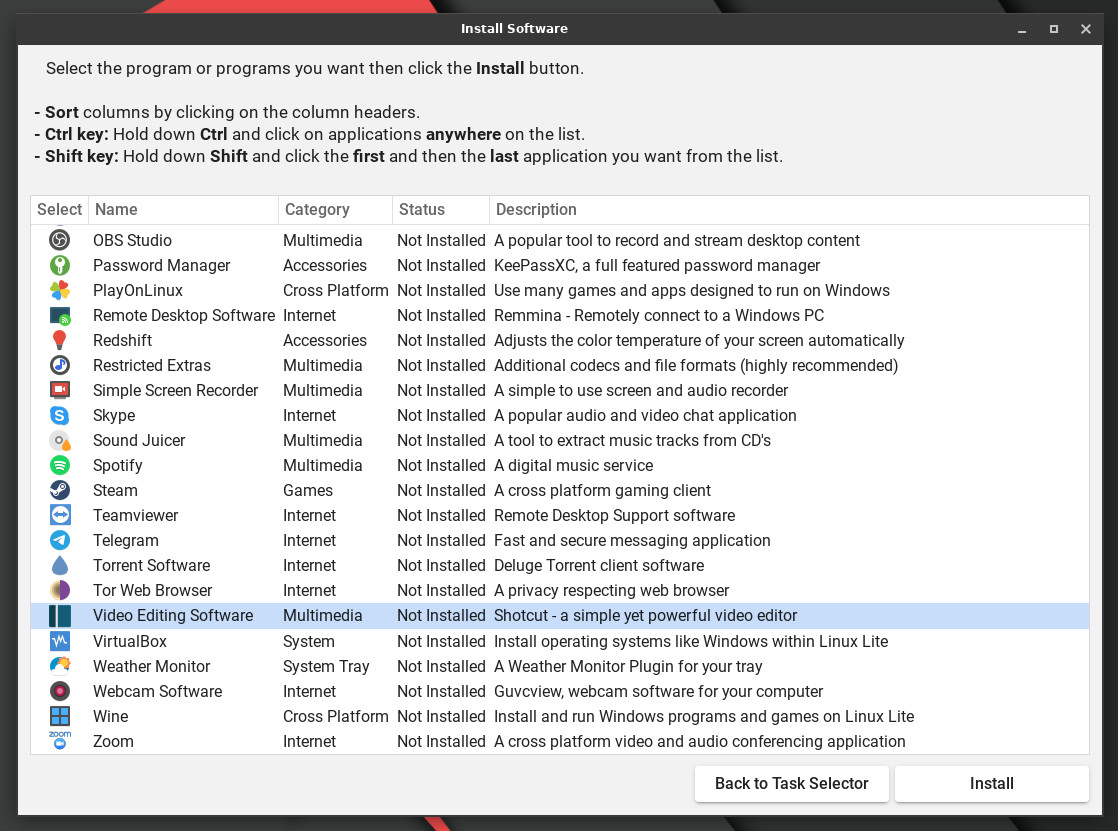This screenshot has width=1118, height=831.
Task: Pick Remote Desktop Software entry
Action: (184, 315)
